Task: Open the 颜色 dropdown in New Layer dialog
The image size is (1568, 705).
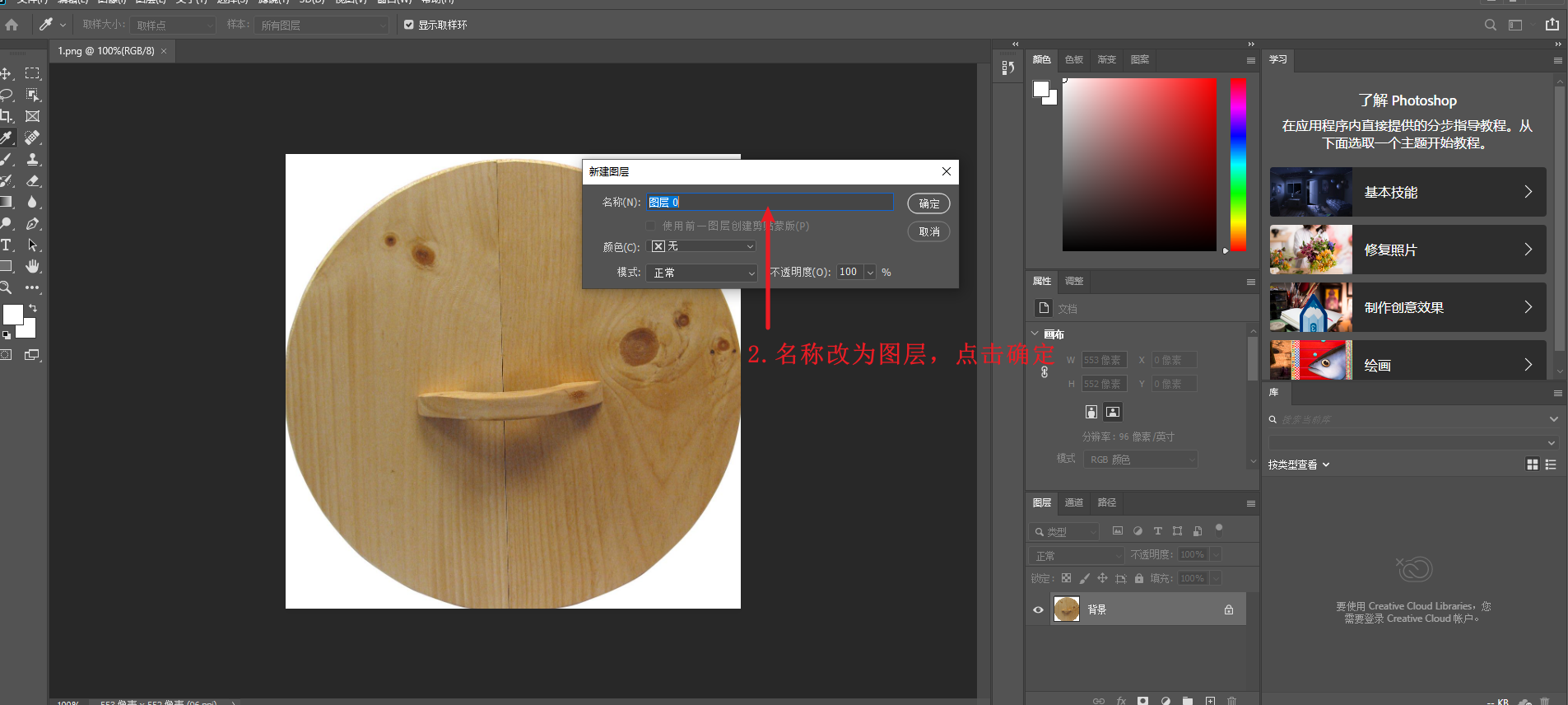Action: pyautogui.click(x=701, y=246)
